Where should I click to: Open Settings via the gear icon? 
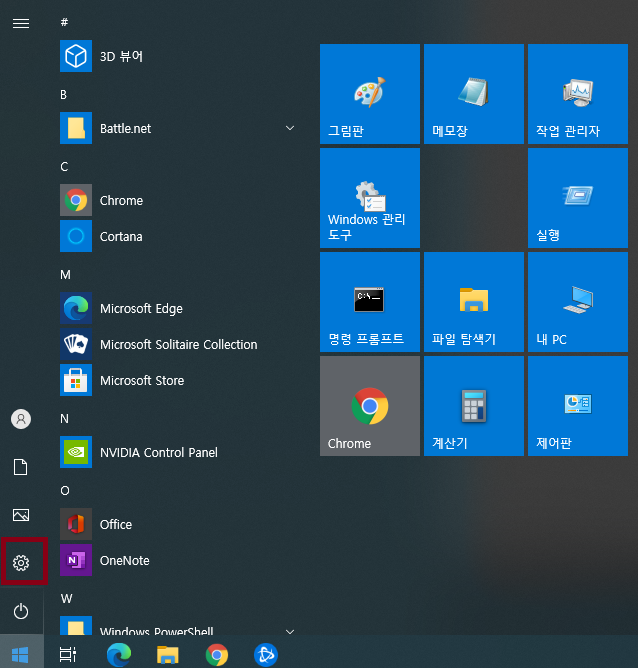point(21,563)
